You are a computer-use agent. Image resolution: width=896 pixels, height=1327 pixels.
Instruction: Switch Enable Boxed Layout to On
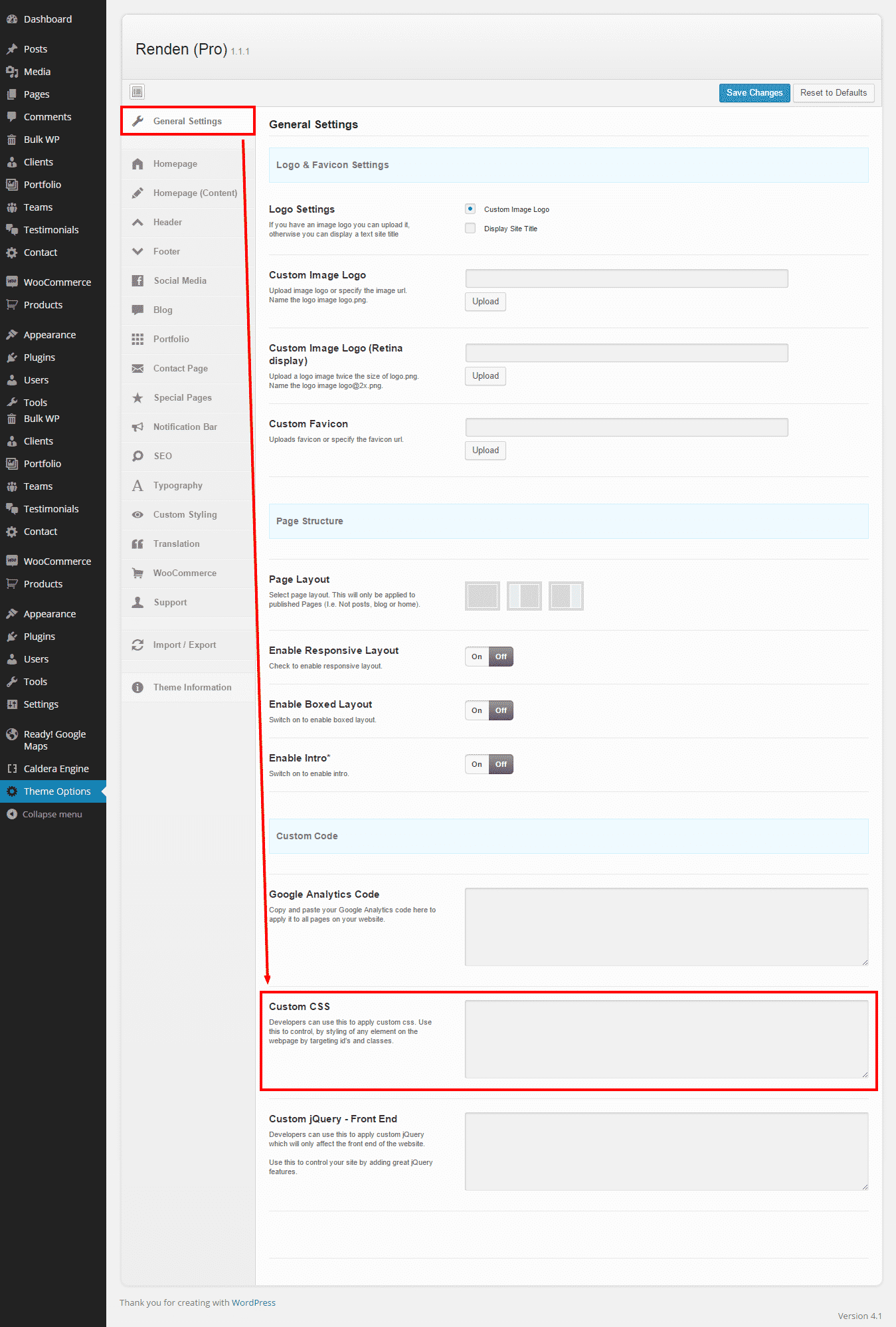pos(477,710)
